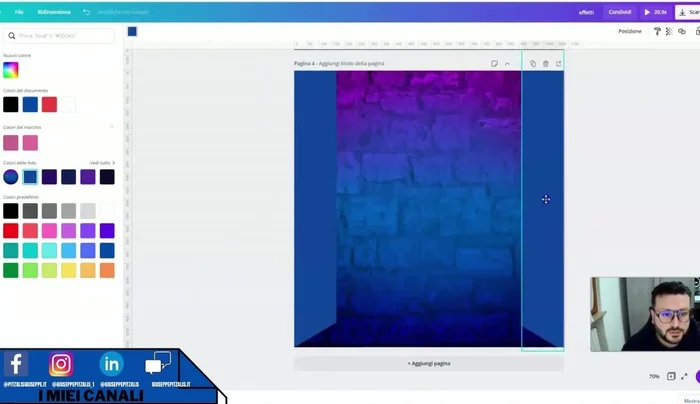Open the 70% zoom level dropdown

point(654,376)
